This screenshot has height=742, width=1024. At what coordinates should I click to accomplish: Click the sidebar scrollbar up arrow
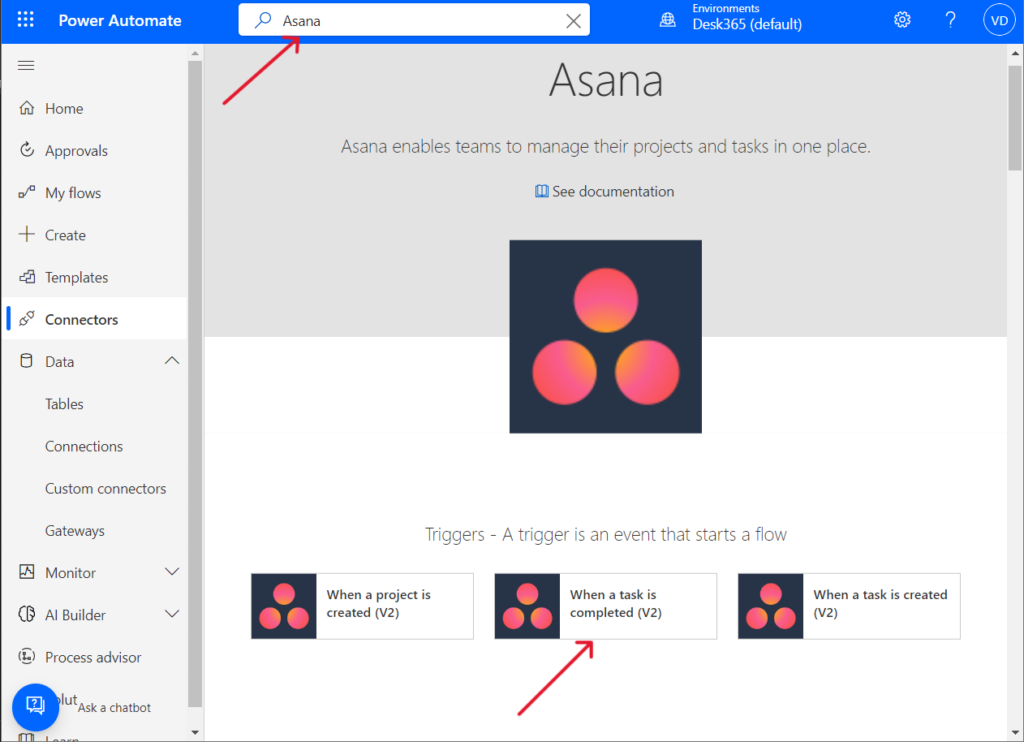[x=195, y=53]
